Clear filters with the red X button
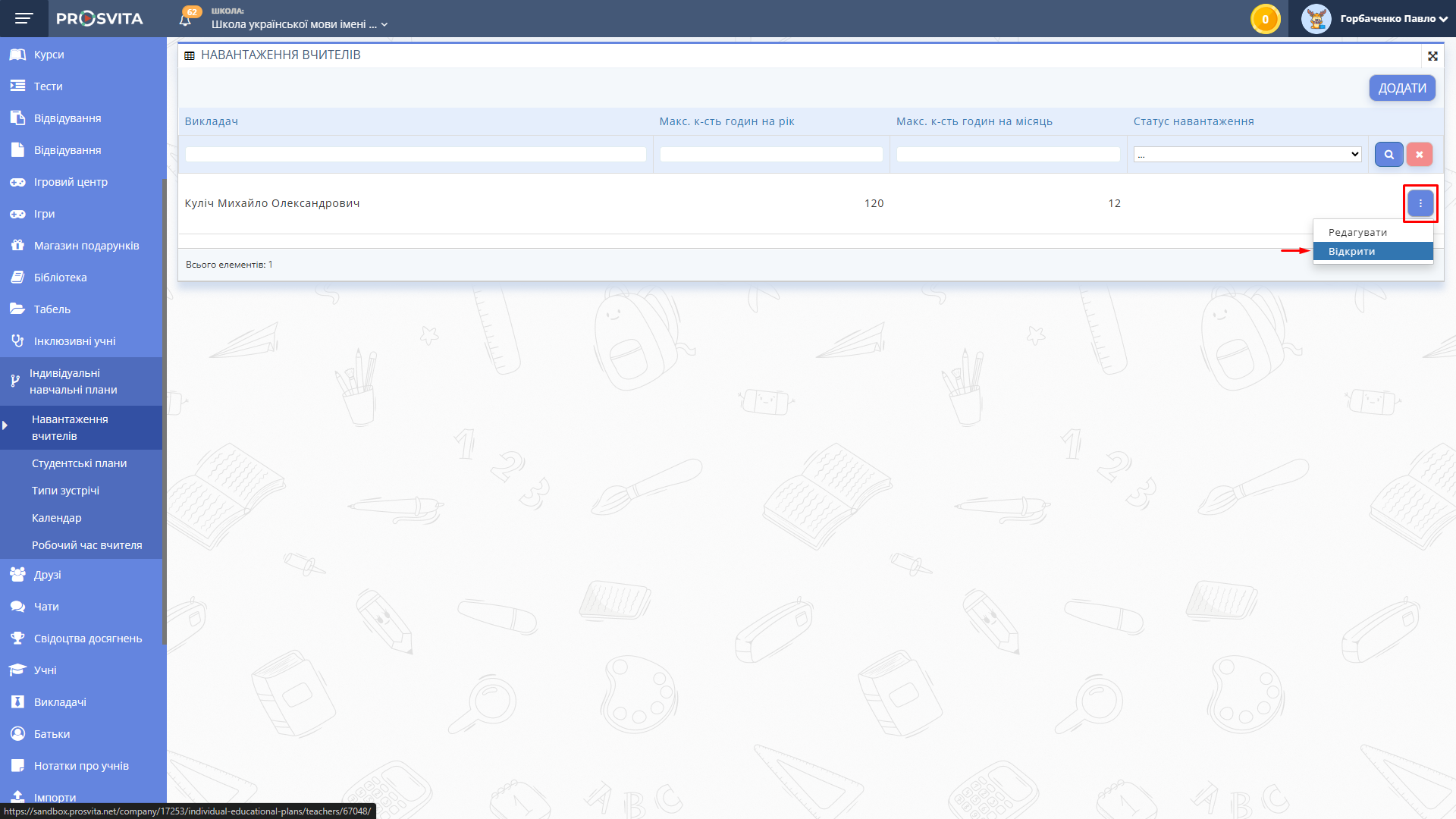 tap(1419, 155)
